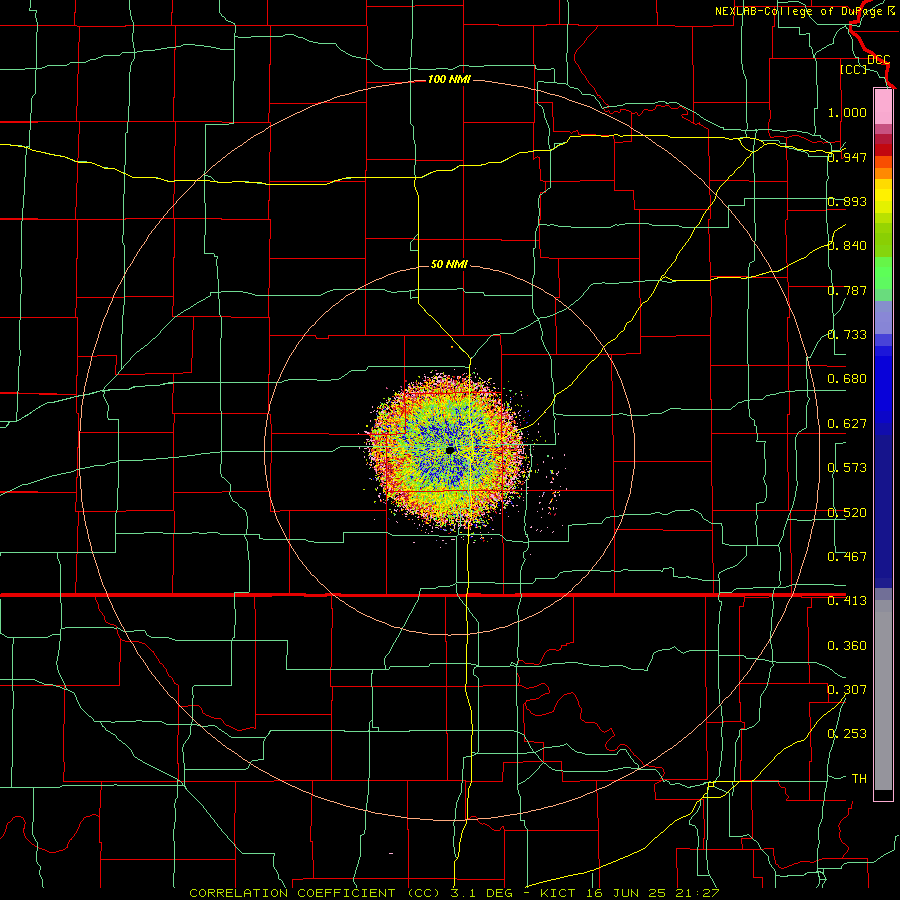Viewport: 900px width, 900px height.
Task: Select the 0.893 scale value
Action: tap(847, 201)
